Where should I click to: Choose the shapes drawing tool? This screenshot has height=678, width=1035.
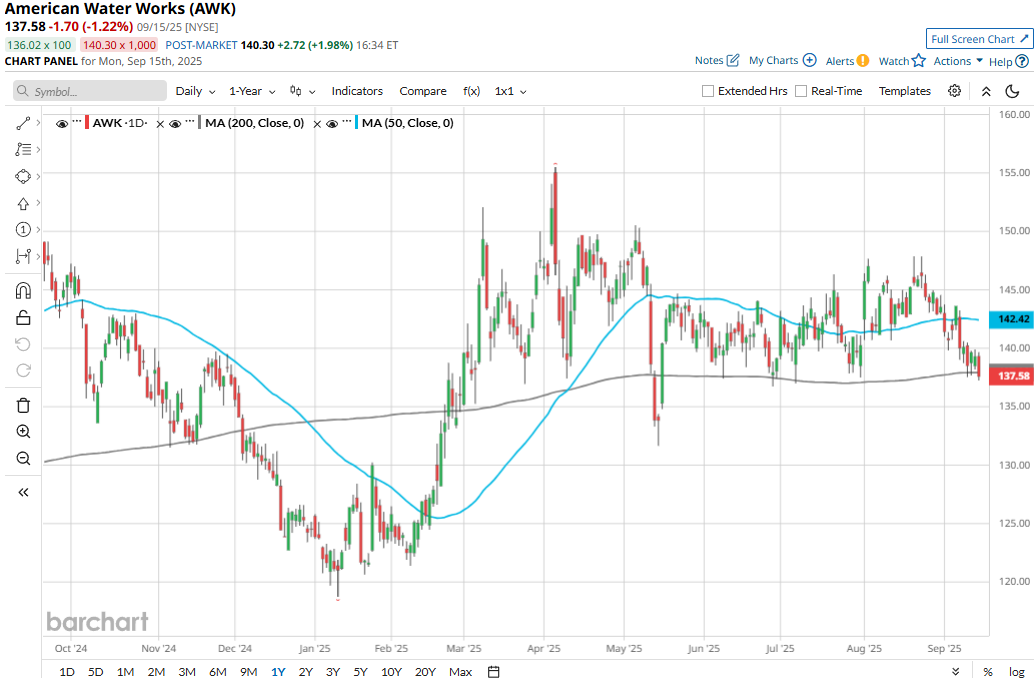pos(23,176)
